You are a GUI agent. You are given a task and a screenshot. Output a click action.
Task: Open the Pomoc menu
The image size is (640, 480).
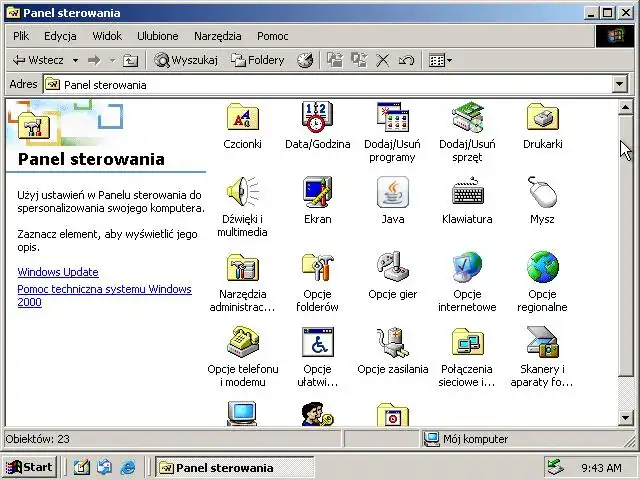(x=273, y=36)
